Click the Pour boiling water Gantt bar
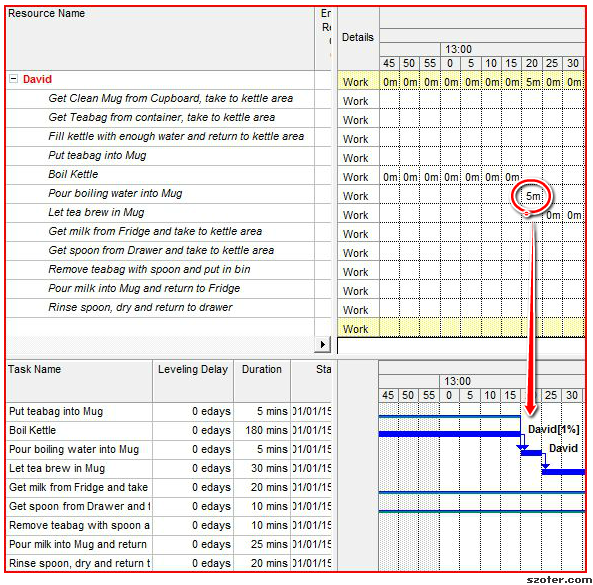Image resolution: width=593 pixels, height=585 pixels. [531, 453]
